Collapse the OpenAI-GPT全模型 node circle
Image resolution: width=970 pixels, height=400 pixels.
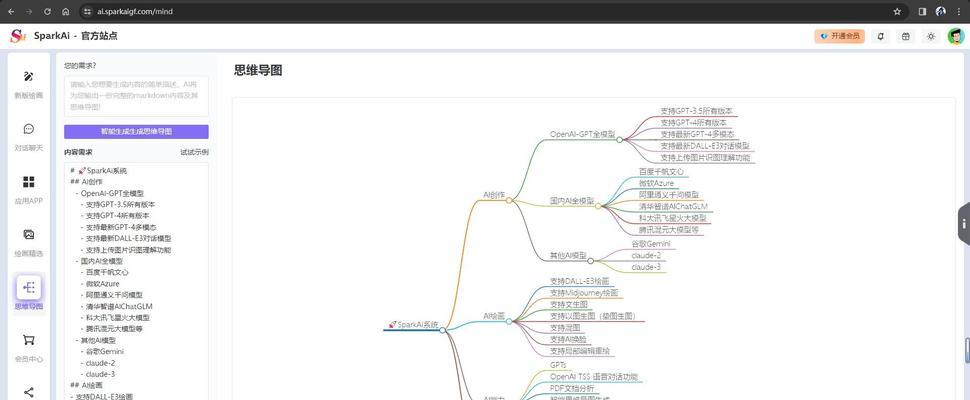click(619, 140)
